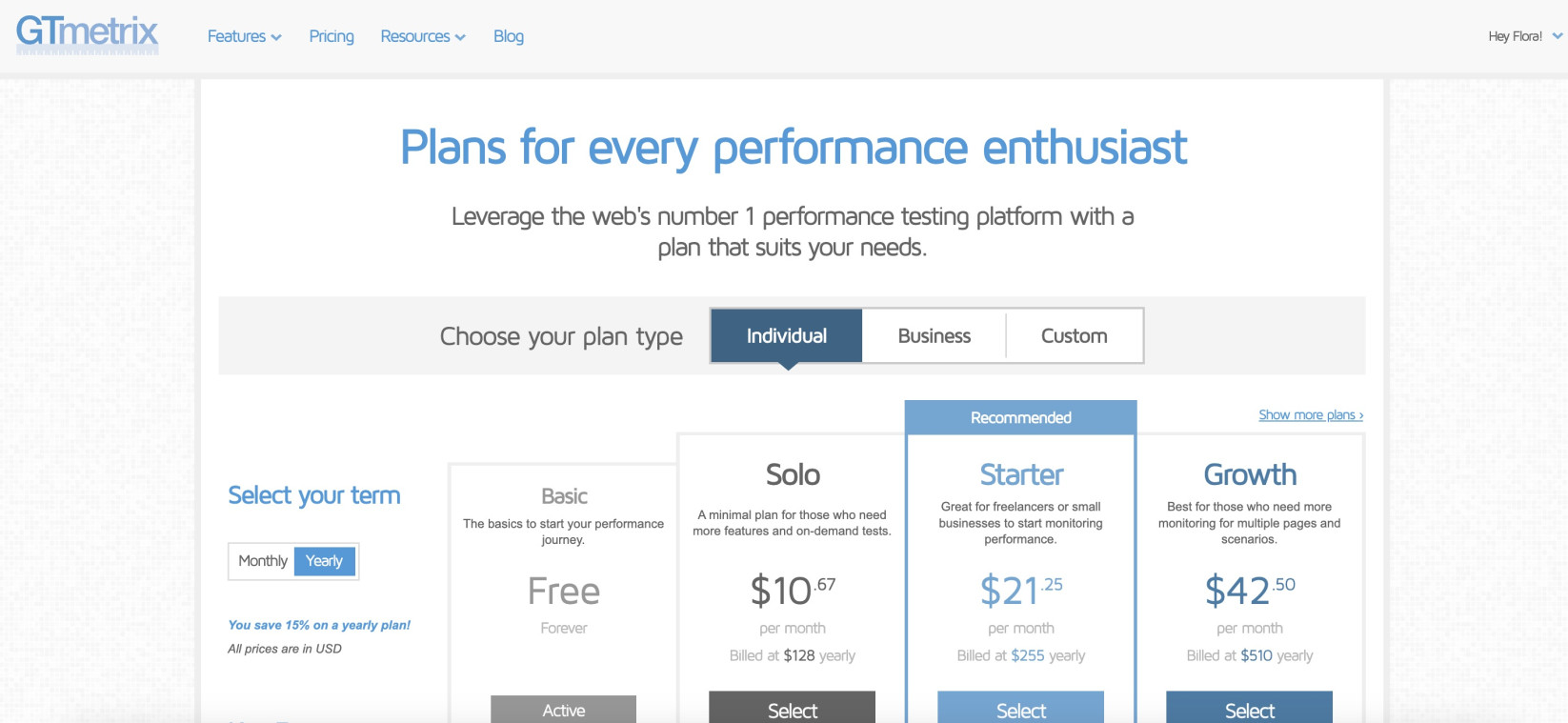Open the GTmetrix logo homepage
Screen dimensions: 1568x723
87,34
